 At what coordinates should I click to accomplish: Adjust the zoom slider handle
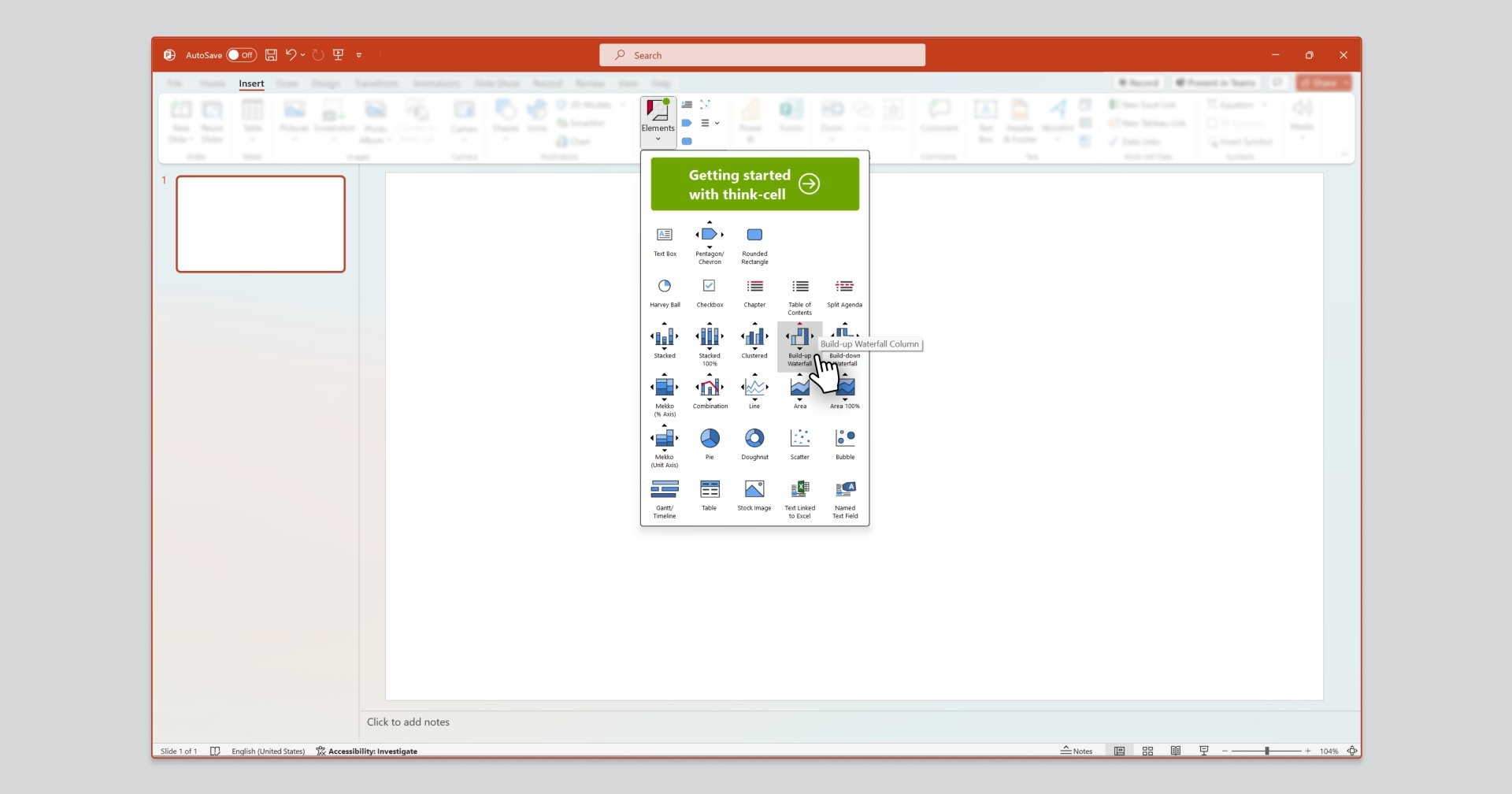(1266, 751)
